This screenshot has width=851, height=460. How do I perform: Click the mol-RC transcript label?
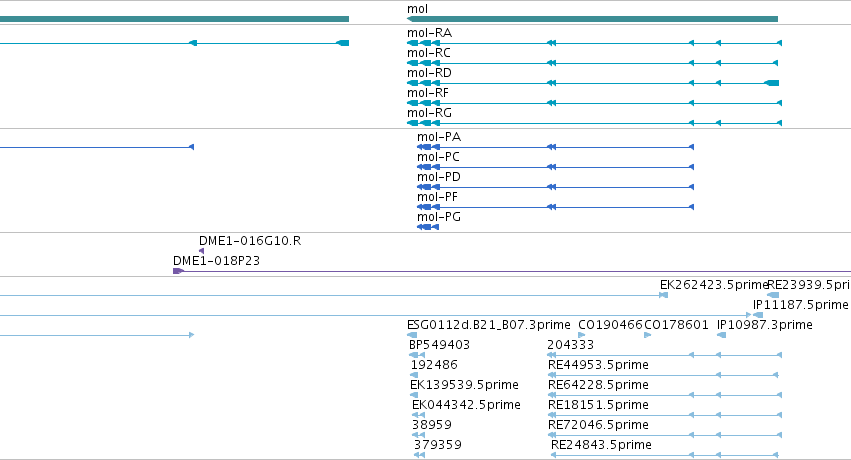[x=429, y=53]
